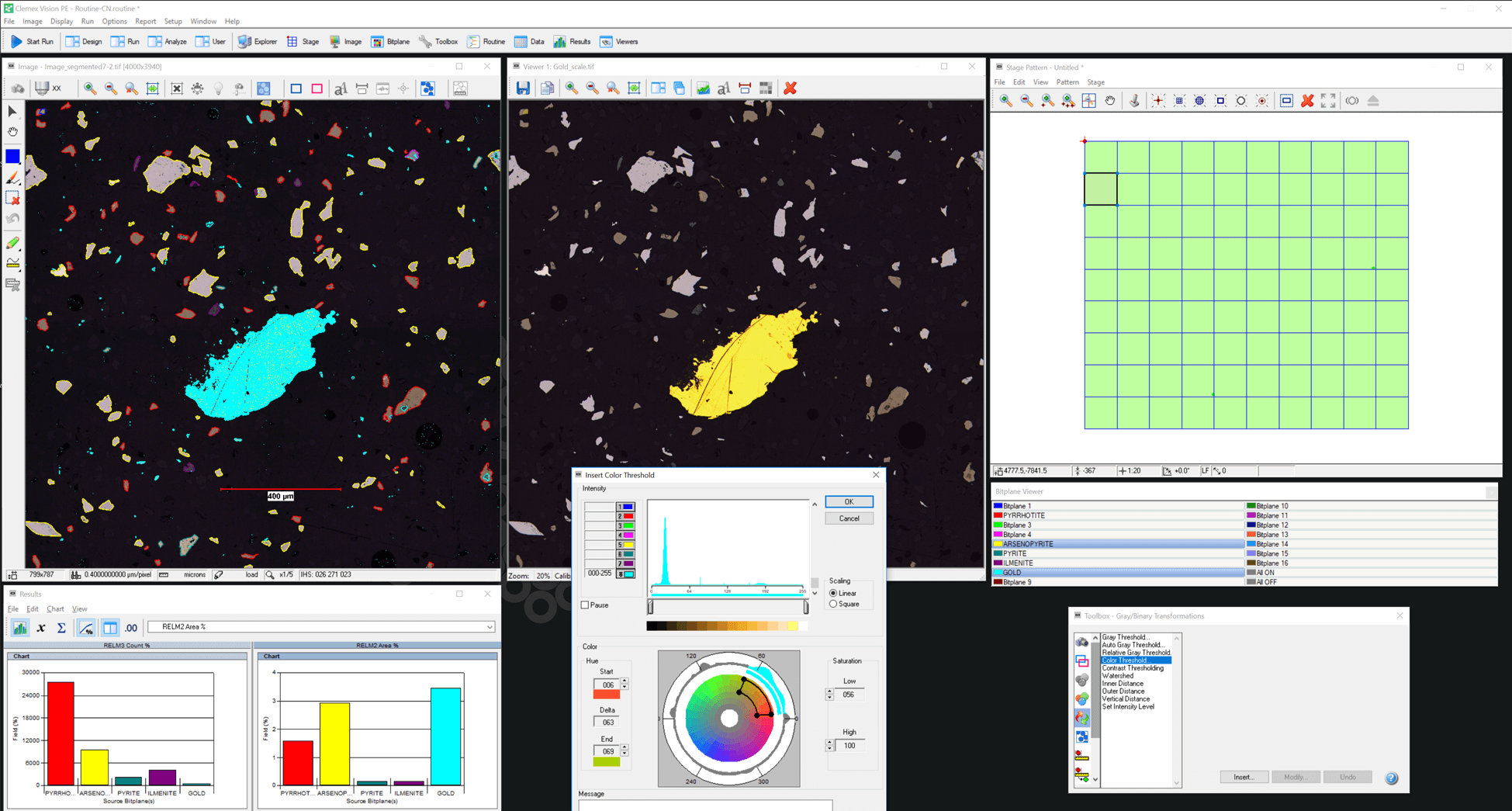This screenshot has width=1512, height=811.
Task: Click the save icon in Viewer 1
Action: point(523,88)
